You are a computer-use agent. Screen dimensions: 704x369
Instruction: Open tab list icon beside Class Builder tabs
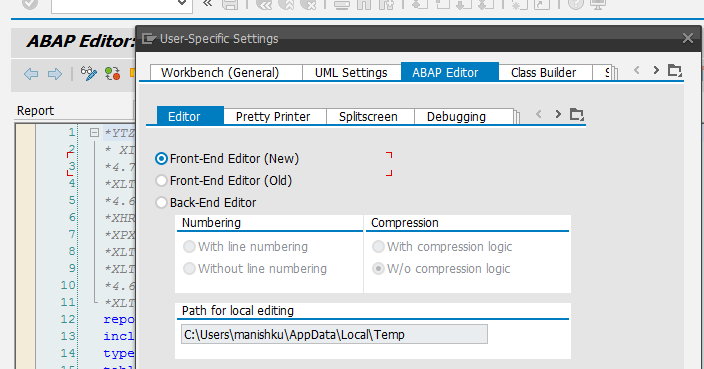point(674,70)
